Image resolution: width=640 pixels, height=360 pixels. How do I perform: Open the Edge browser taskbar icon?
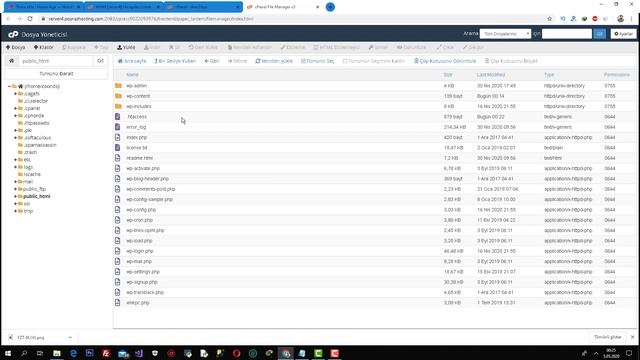tap(73, 353)
